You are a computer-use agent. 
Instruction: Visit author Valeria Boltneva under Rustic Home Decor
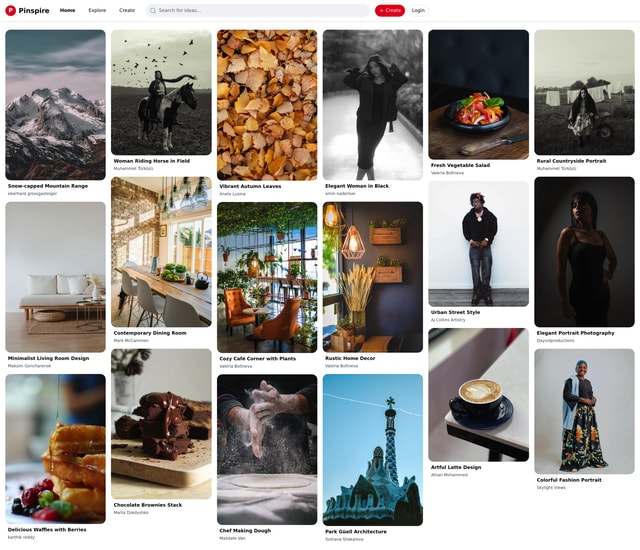(x=341, y=366)
